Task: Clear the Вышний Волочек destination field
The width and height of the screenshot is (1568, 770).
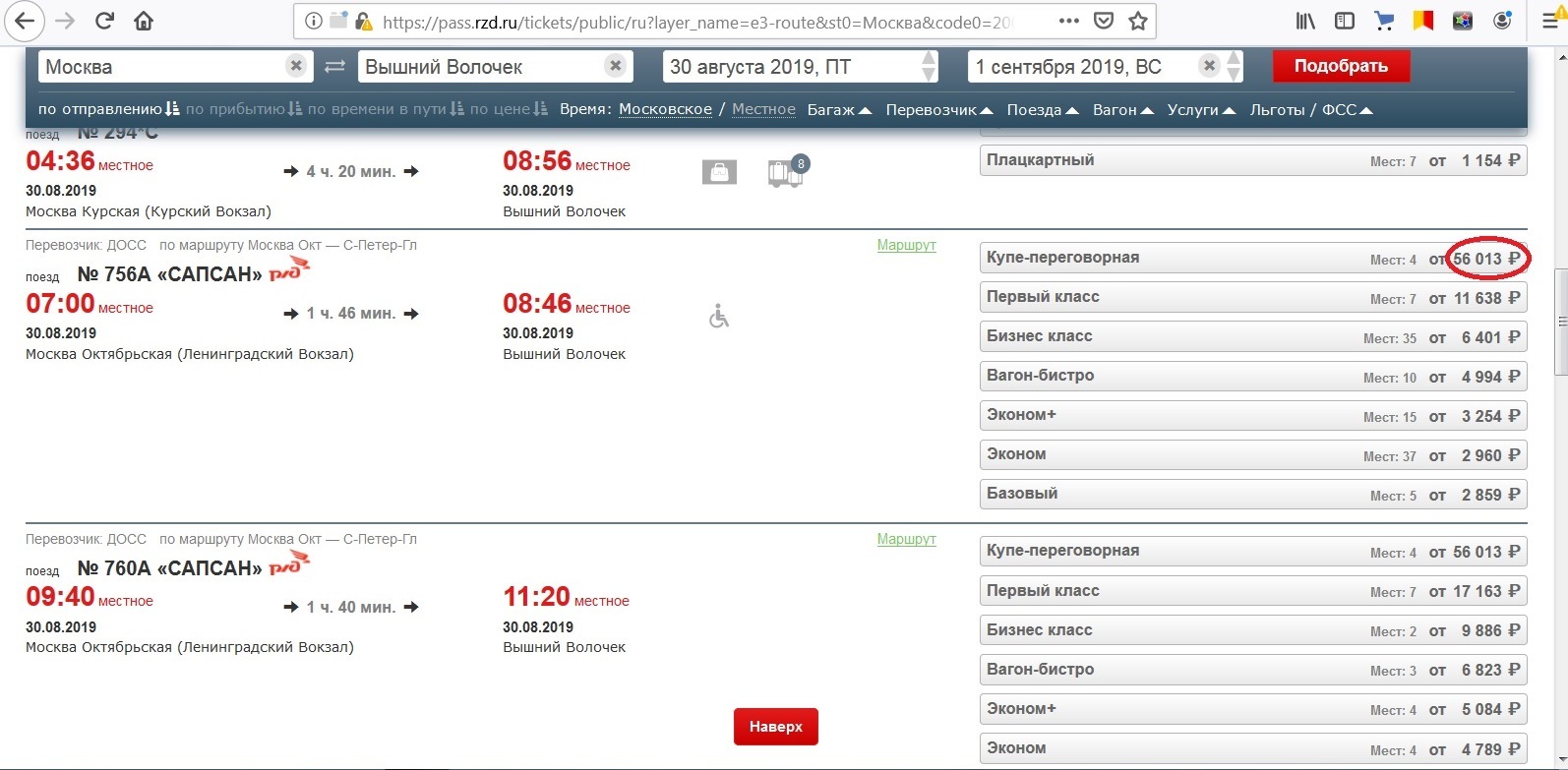Action: click(616, 66)
